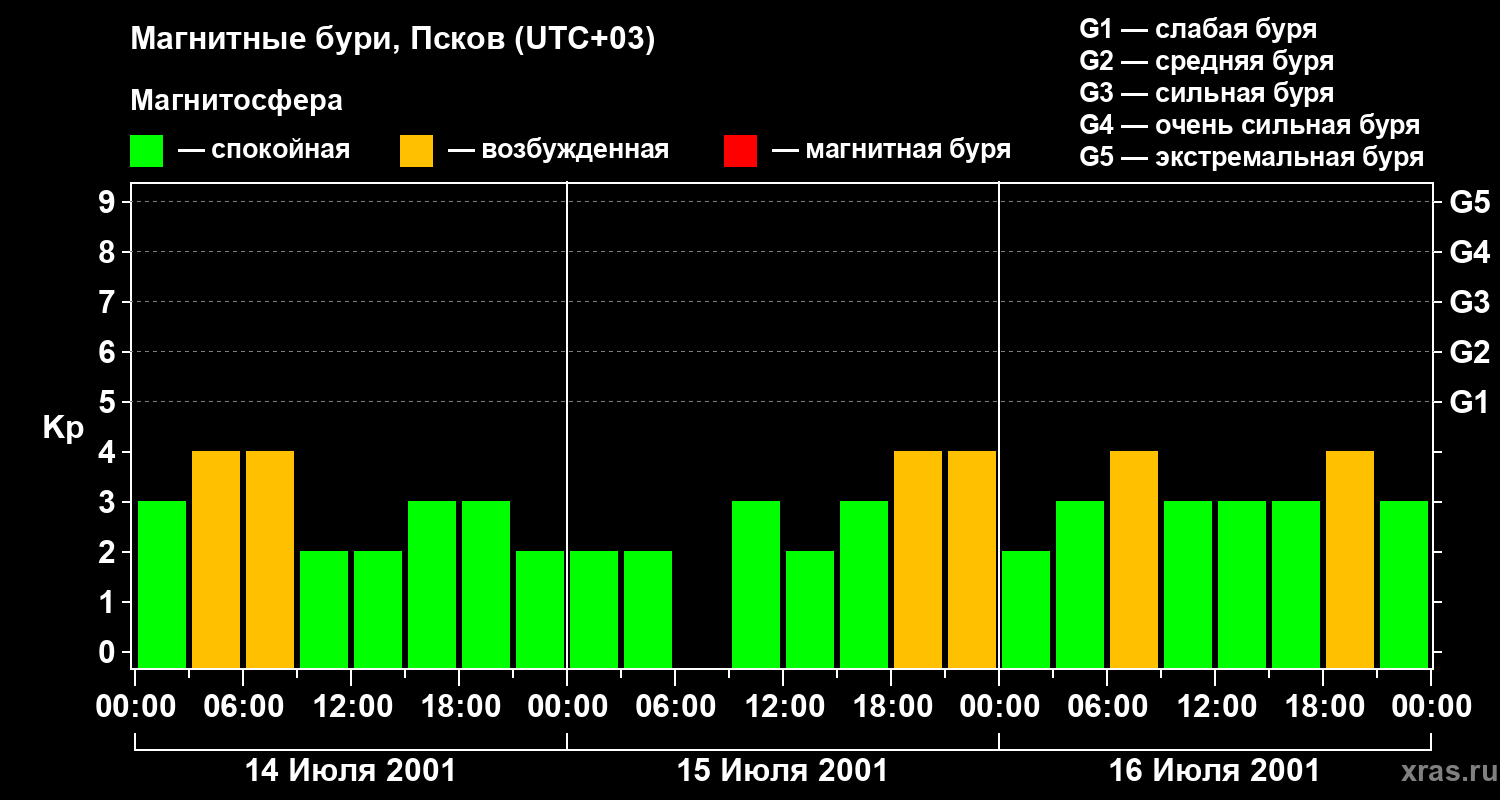
Task: Click the 18:00 time label above 15 Июля
Action: click(x=891, y=707)
